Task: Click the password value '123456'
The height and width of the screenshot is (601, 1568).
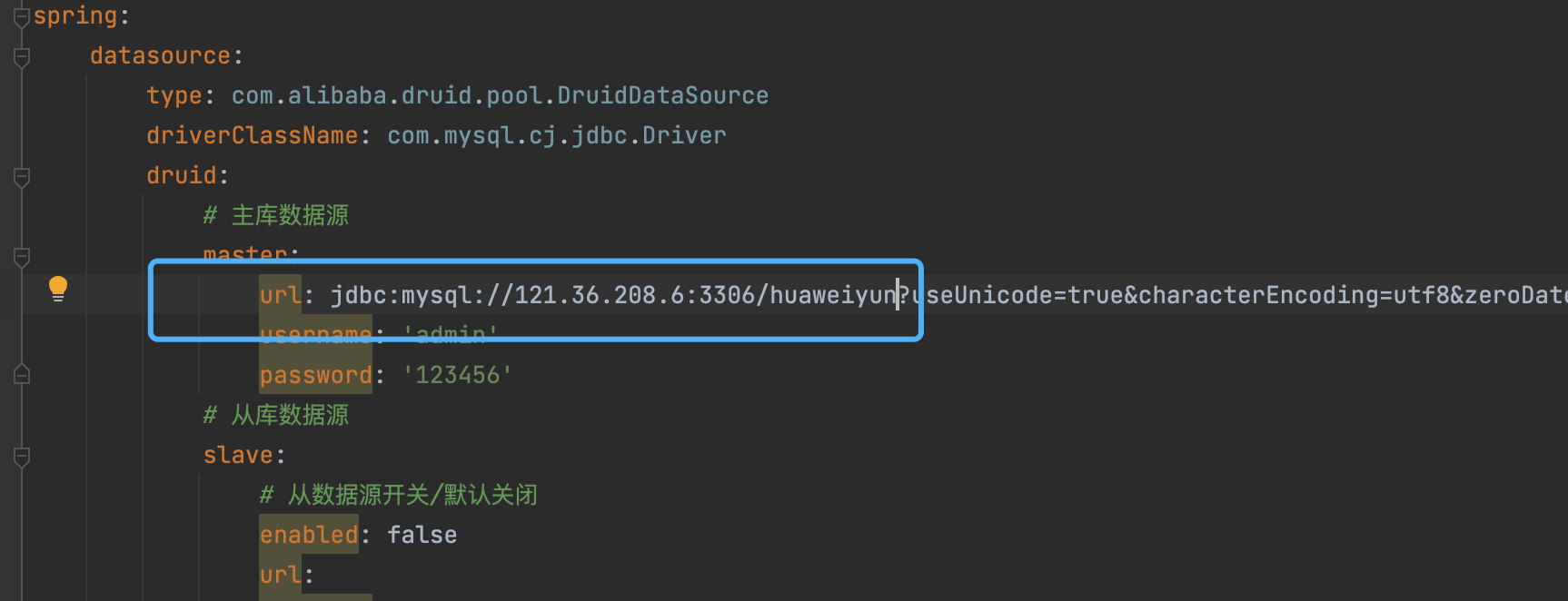Action: coord(457,375)
